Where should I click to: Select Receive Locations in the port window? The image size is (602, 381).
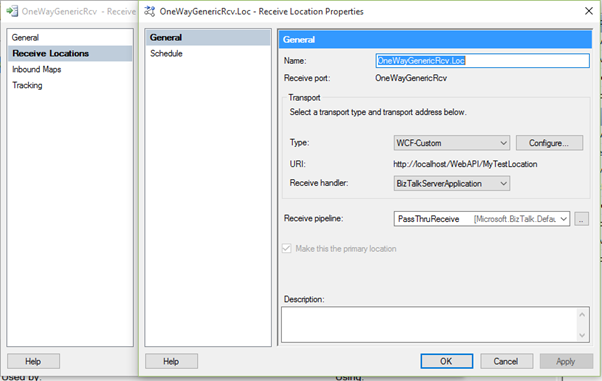pos(70,53)
